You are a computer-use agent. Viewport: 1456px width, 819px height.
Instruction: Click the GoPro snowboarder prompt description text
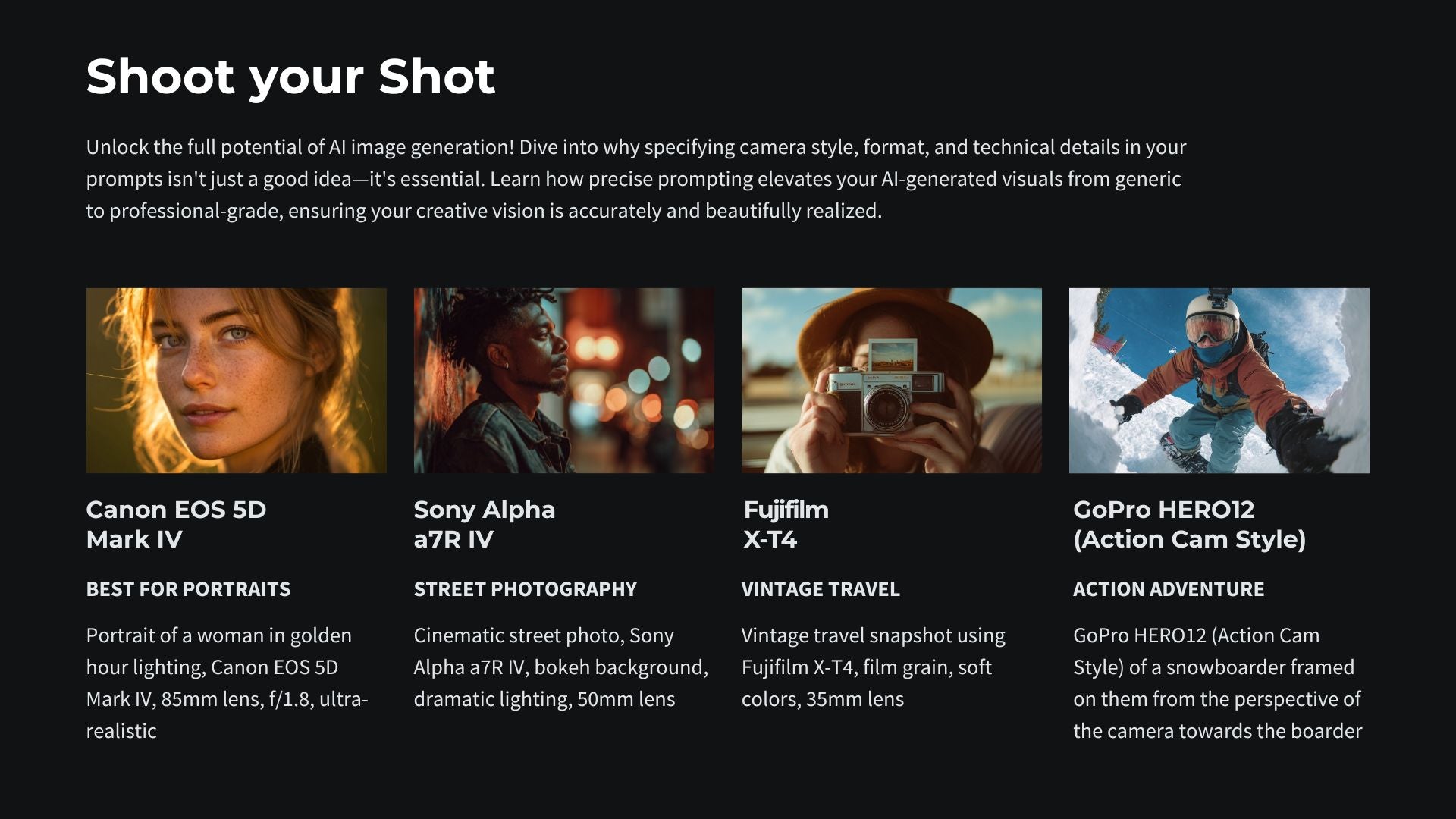pyautogui.click(x=1217, y=682)
